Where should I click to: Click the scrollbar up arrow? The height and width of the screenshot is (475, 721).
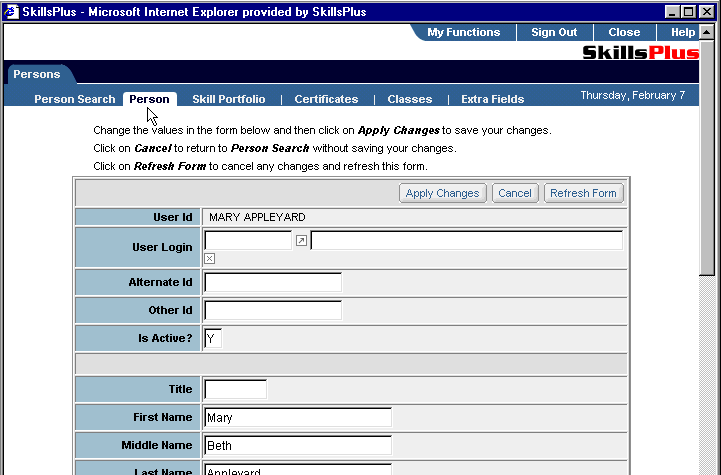707,32
